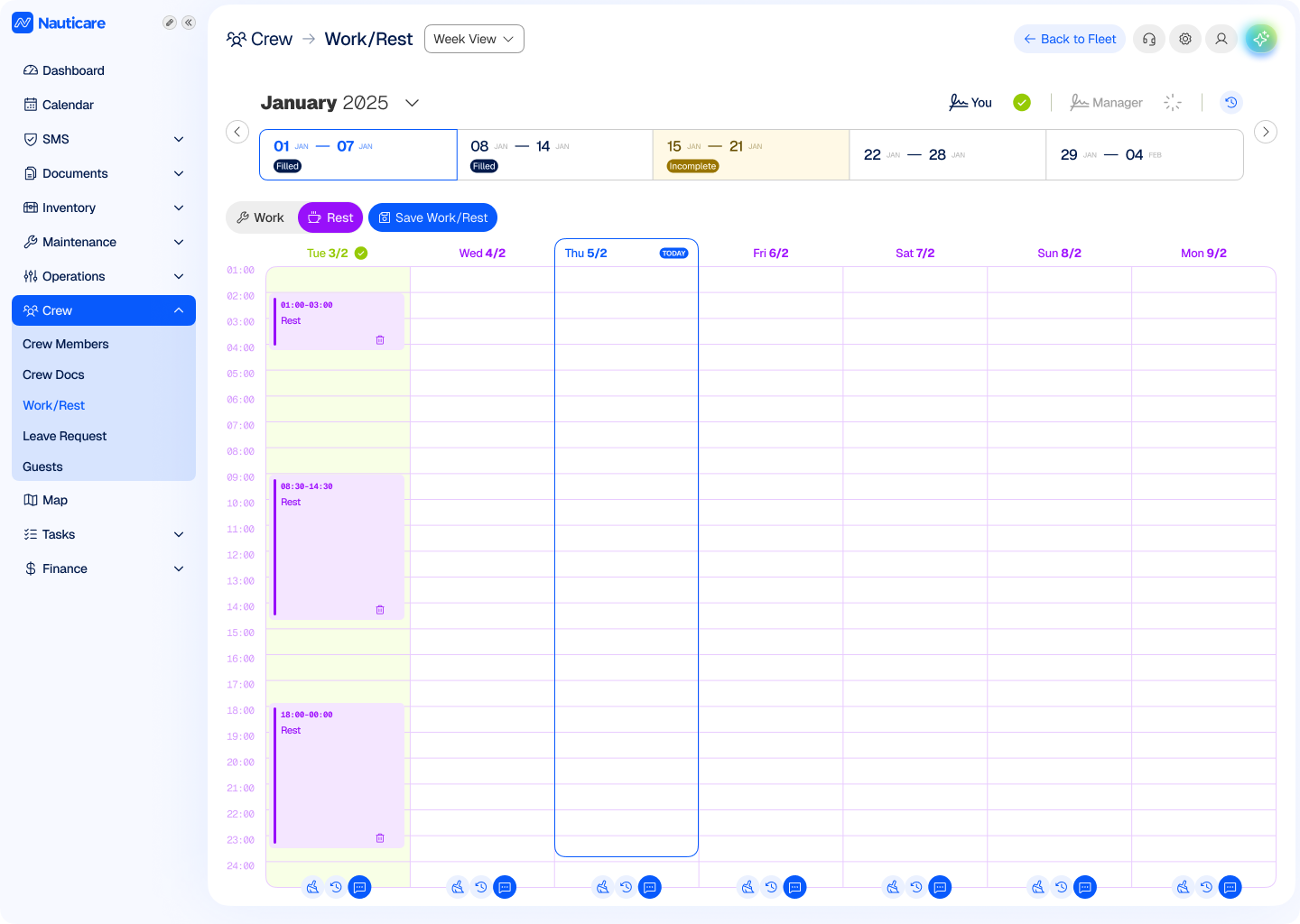The height and width of the screenshot is (924, 1300).
Task: Clear Fri 6/2 entries with broom icon
Action: [747, 887]
